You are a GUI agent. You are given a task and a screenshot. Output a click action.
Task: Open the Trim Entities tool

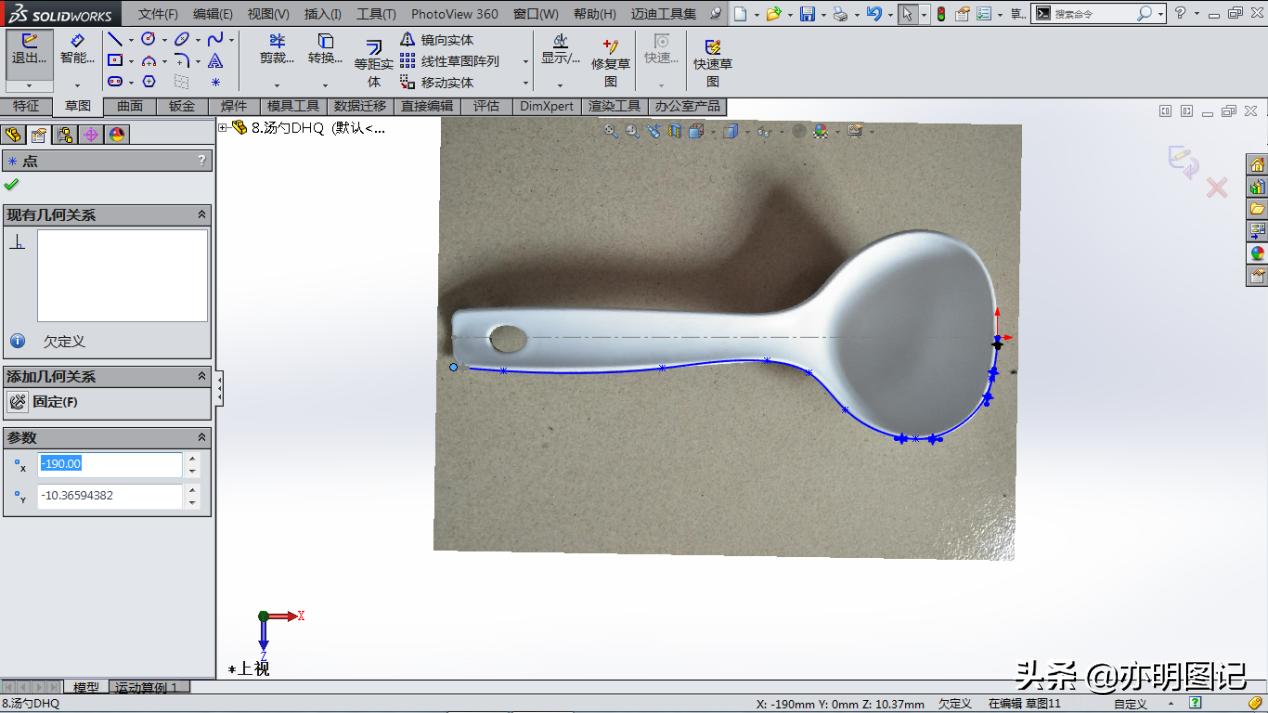coord(277,50)
